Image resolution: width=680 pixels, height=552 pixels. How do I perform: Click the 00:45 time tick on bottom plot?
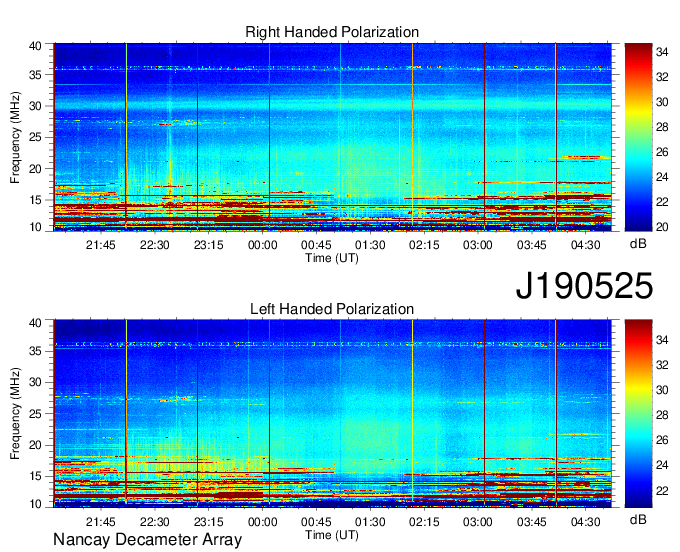click(x=316, y=522)
